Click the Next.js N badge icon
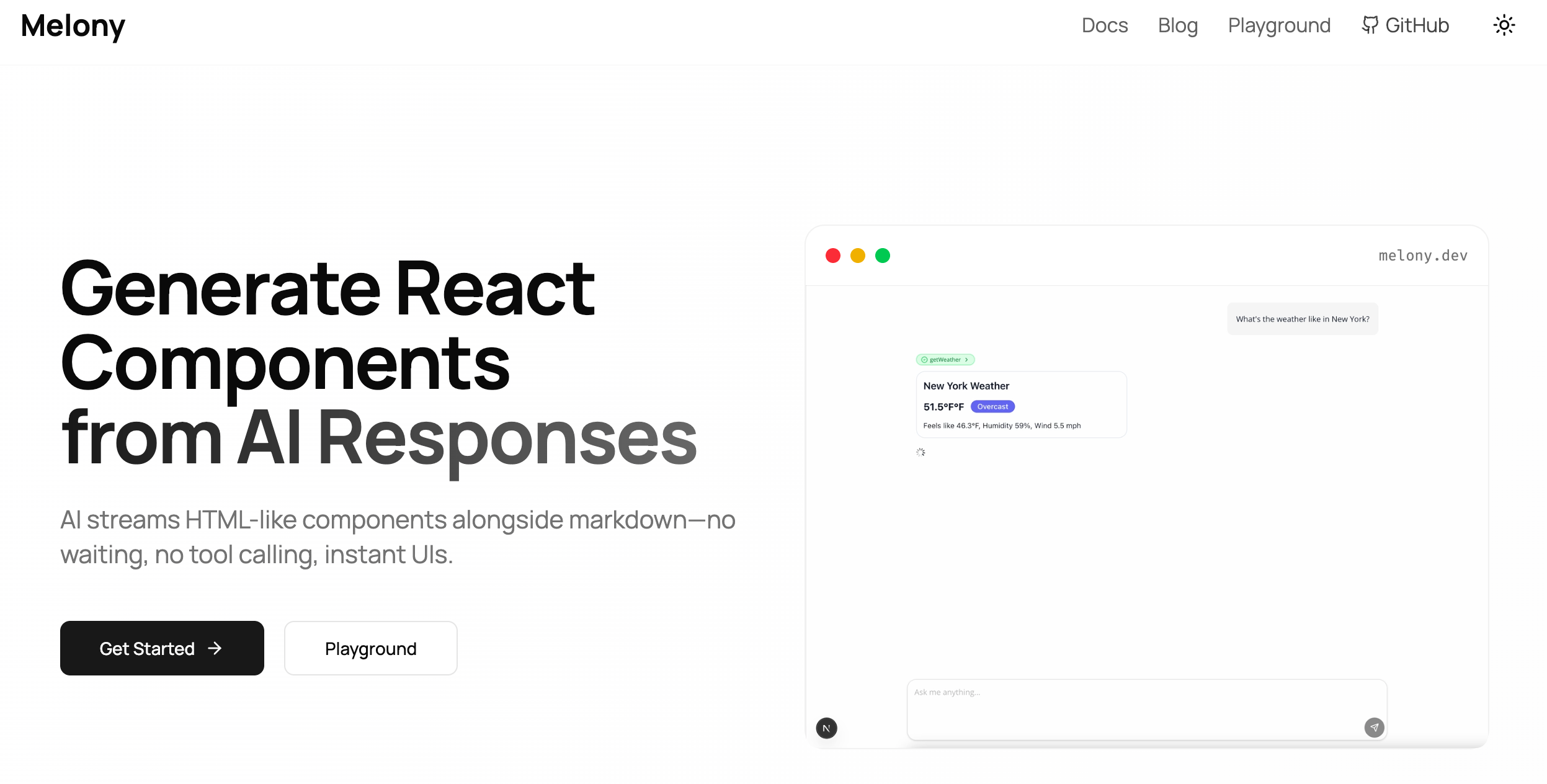1547x784 pixels. coord(826,728)
